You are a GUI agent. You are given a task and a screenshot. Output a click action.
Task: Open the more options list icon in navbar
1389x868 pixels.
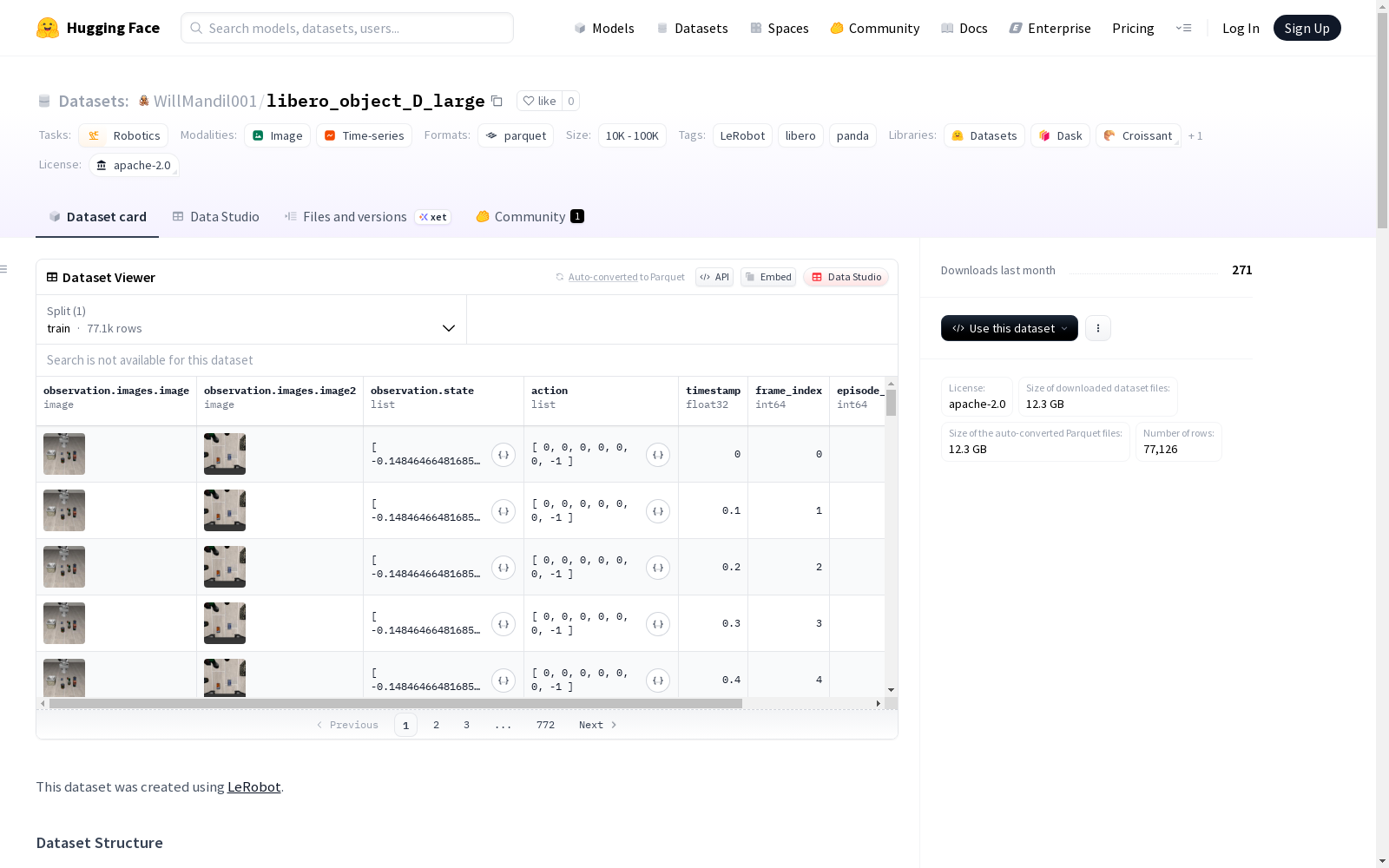tap(1183, 28)
